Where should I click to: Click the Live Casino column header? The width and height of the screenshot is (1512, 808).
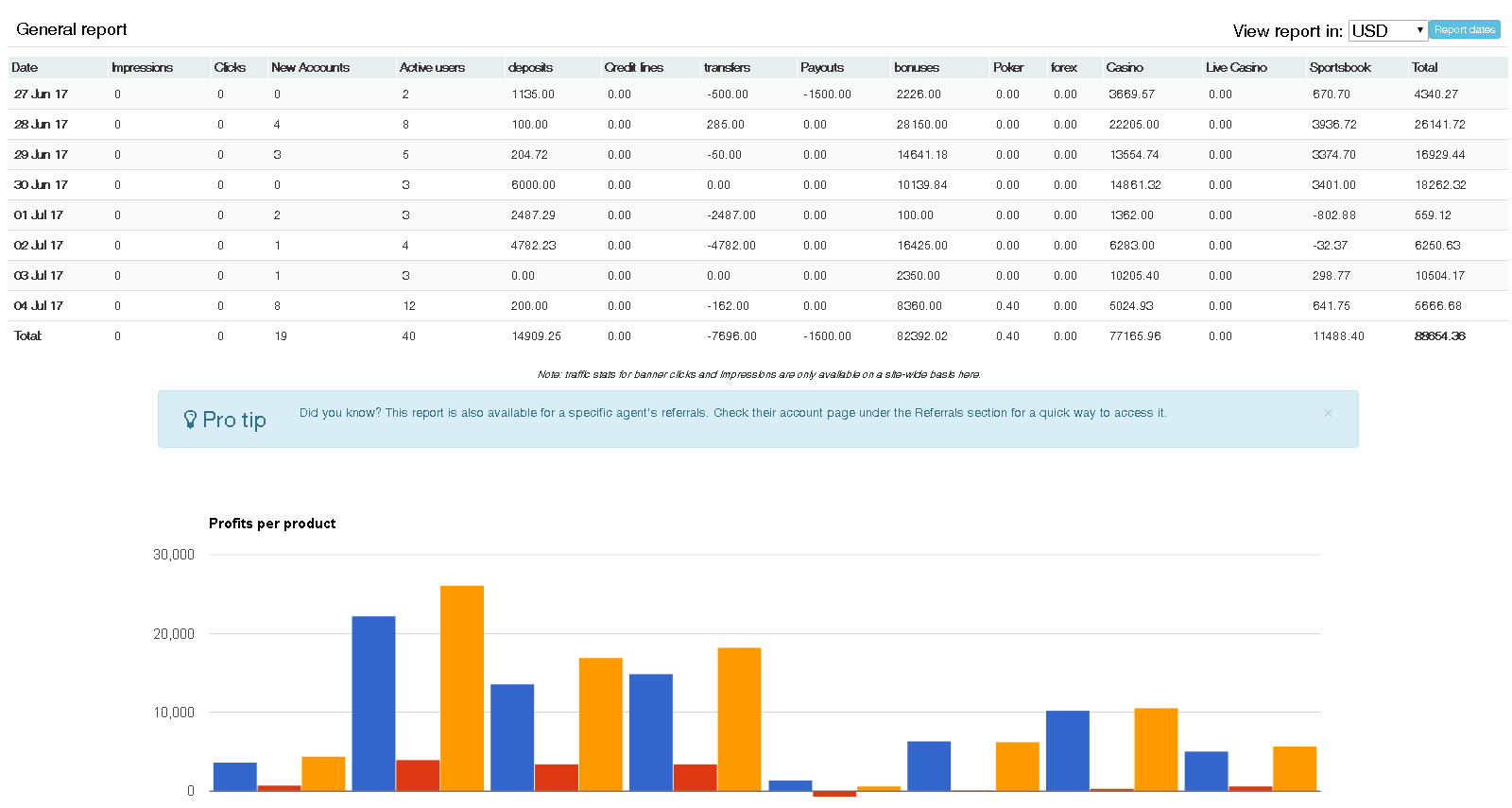click(x=1236, y=67)
